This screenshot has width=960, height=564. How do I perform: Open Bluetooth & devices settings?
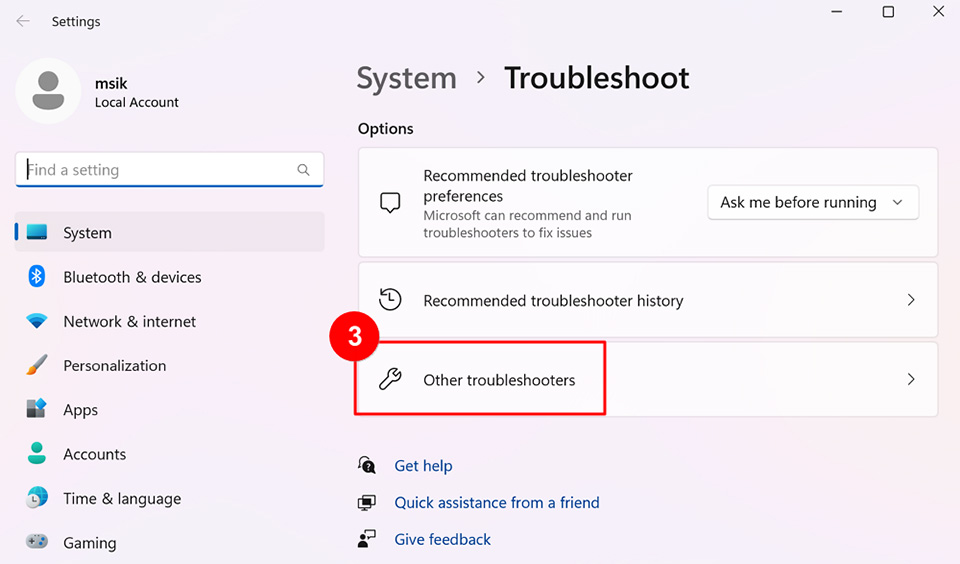coord(170,277)
